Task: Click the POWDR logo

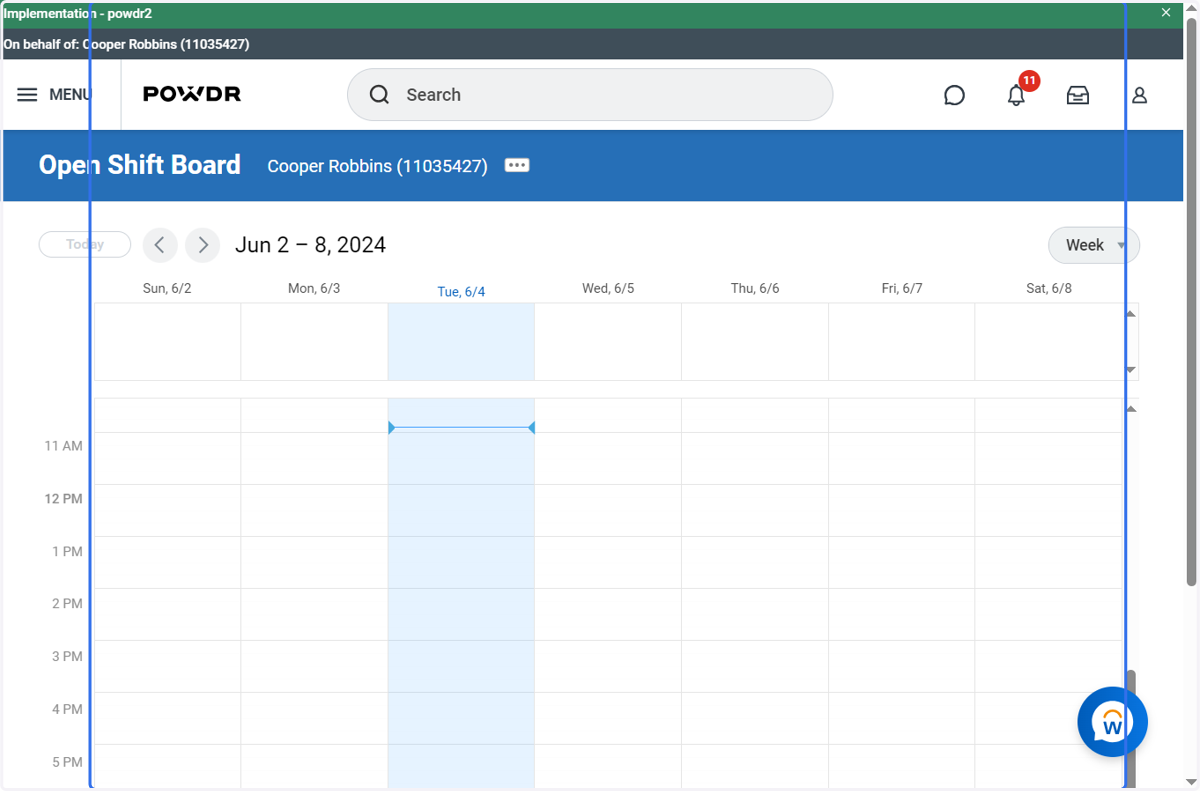Action: pos(192,94)
